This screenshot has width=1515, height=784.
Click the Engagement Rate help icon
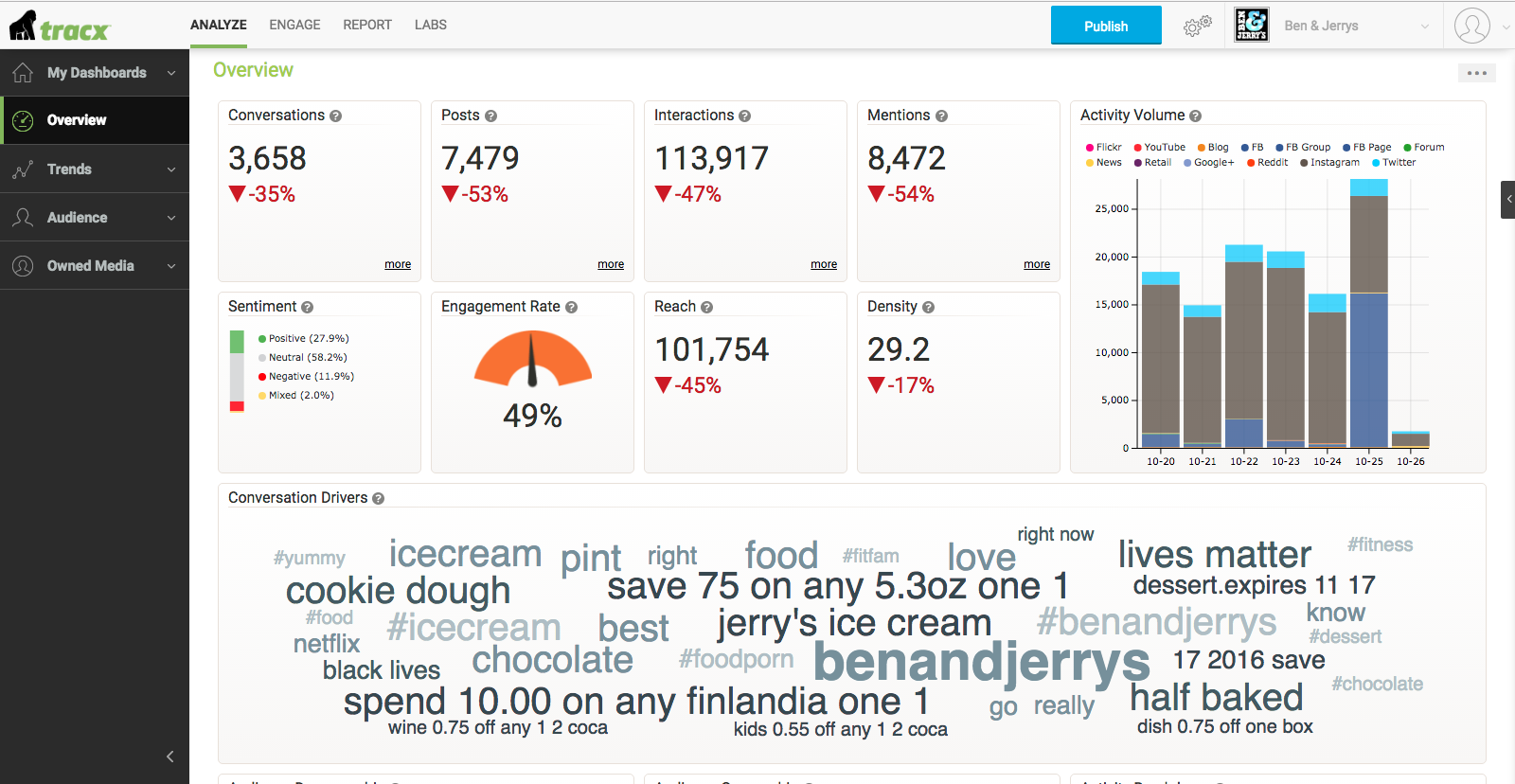[x=571, y=307]
